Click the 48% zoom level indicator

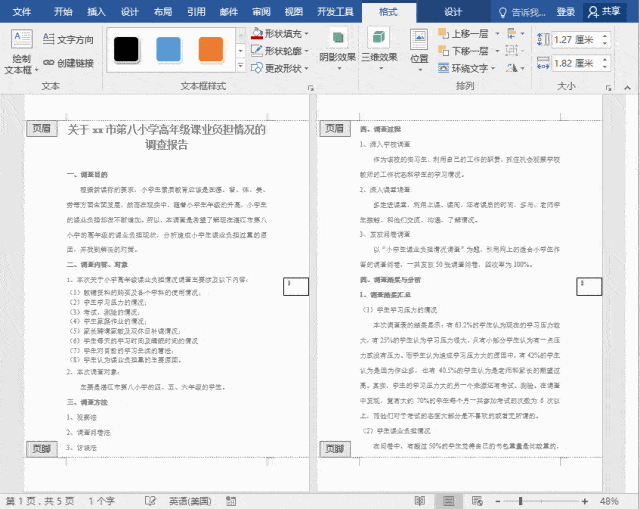(x=609, y=501)
